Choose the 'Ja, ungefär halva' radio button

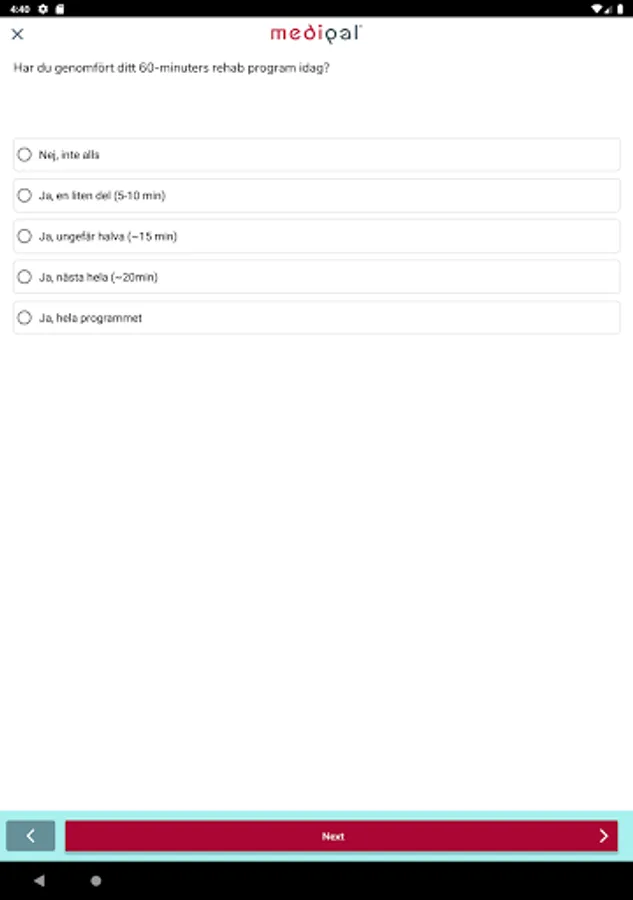[25, 237]
